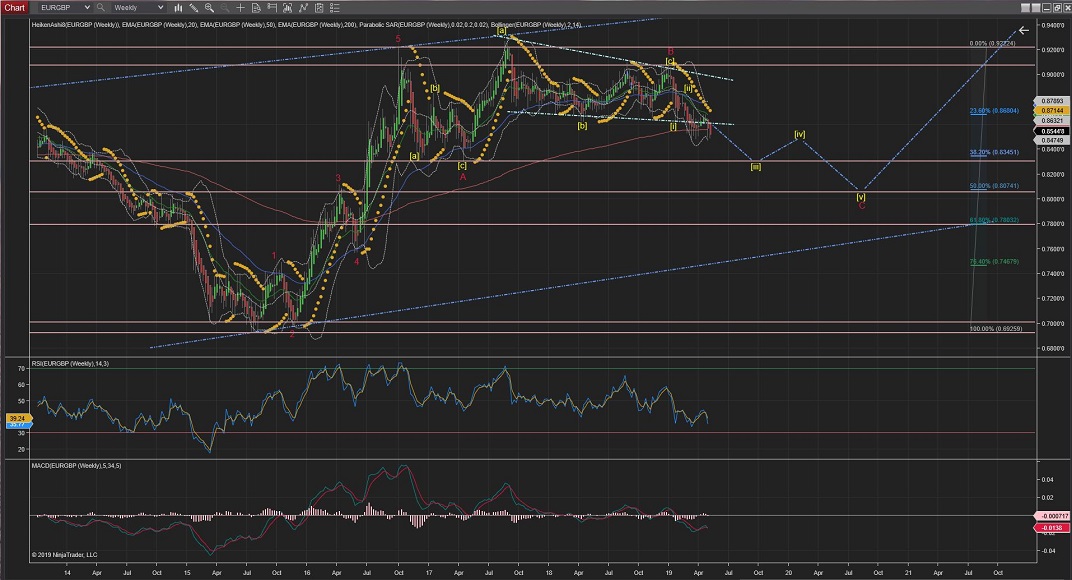The image size is (1072, 580).
Task: Click the first link button in title bar
Action: (1026, 8)
